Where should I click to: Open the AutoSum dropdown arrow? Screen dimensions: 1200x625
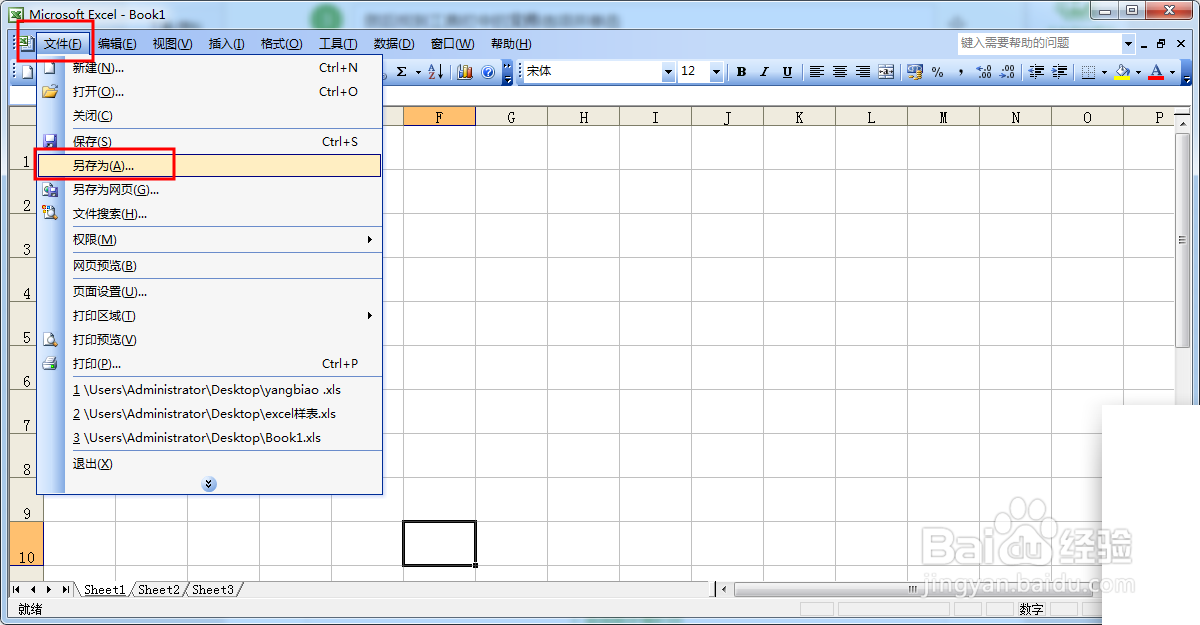pos(417,72)
